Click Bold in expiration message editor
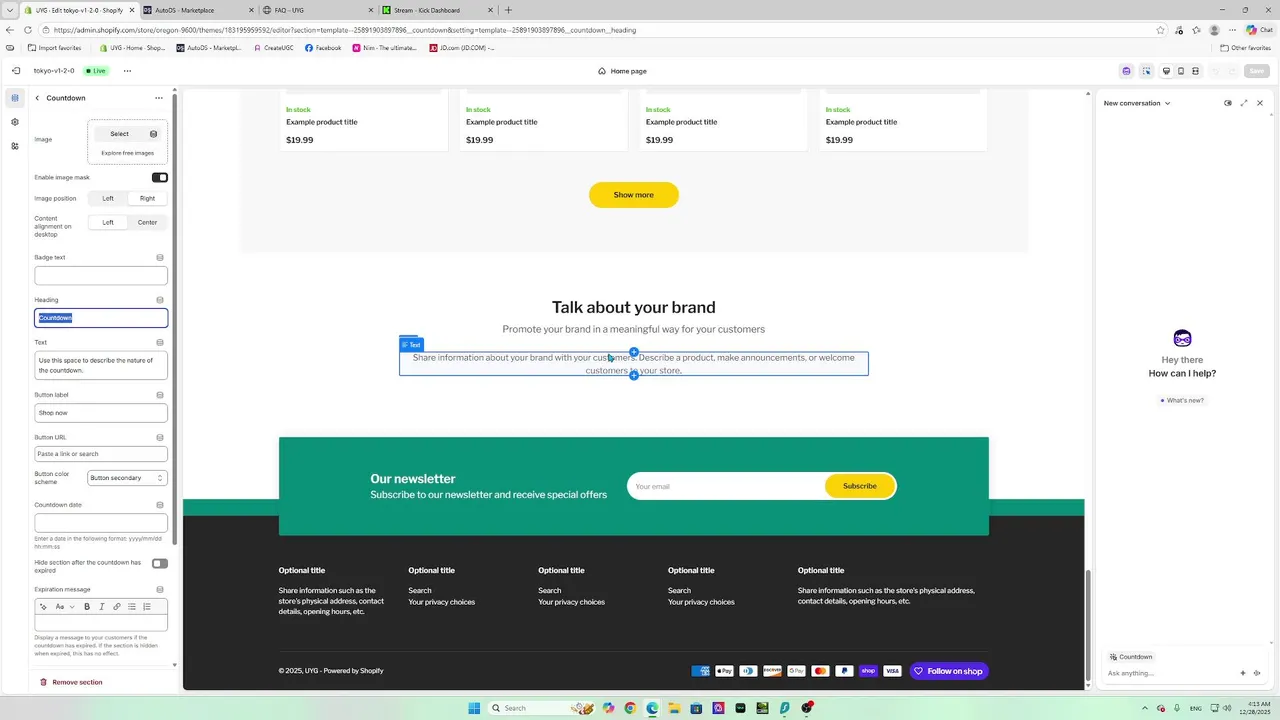 click(x=87, y=606)
